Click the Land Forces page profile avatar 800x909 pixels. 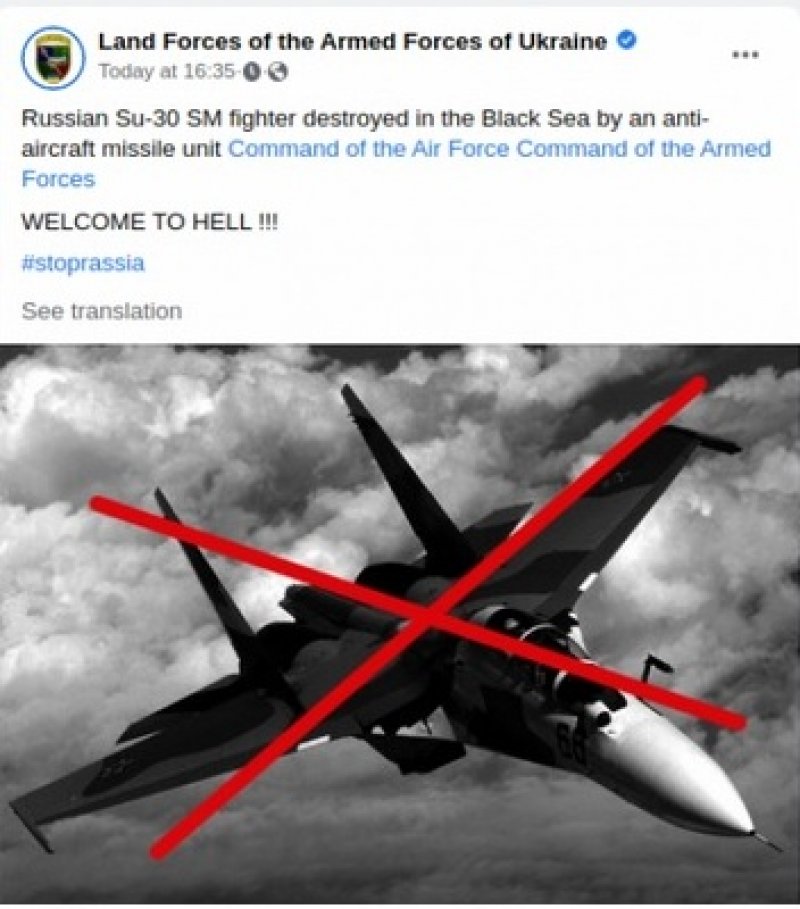(x=53, y=57)
